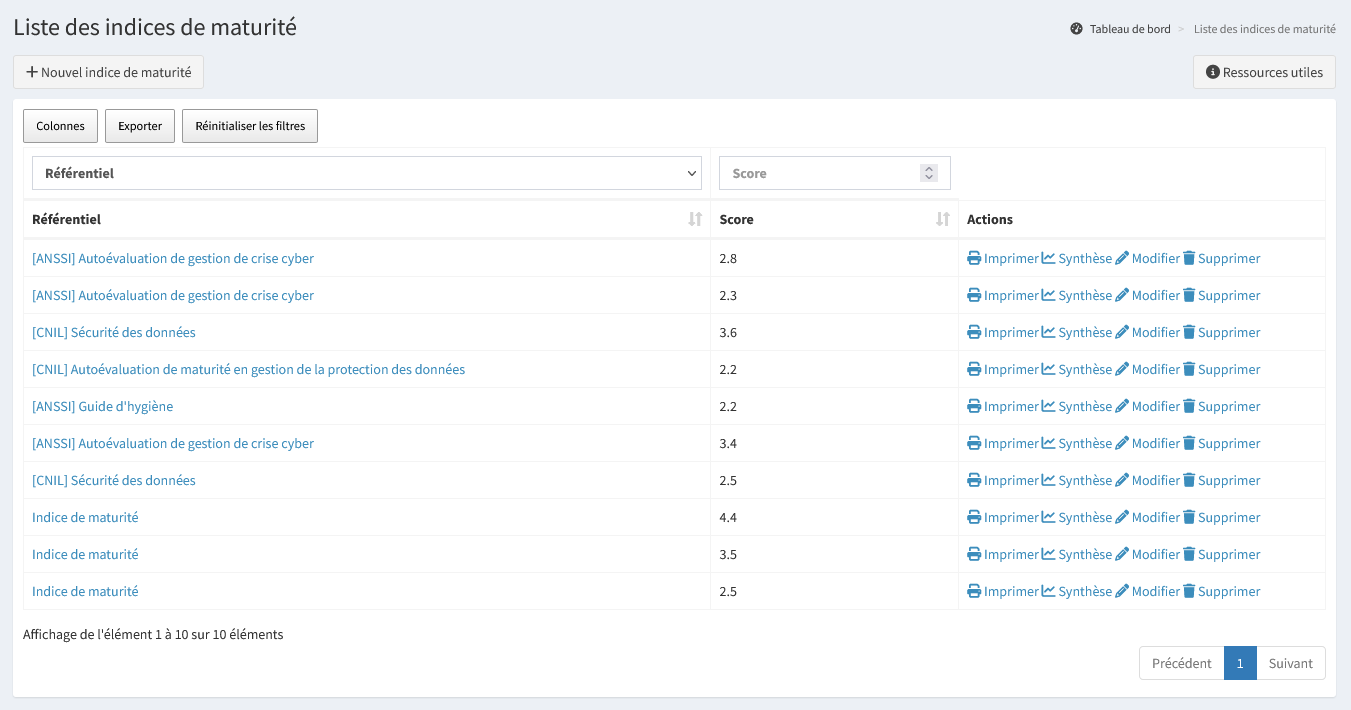Open the Exporter options
The width and height of the screenshot is (1351, 710).
140,126
